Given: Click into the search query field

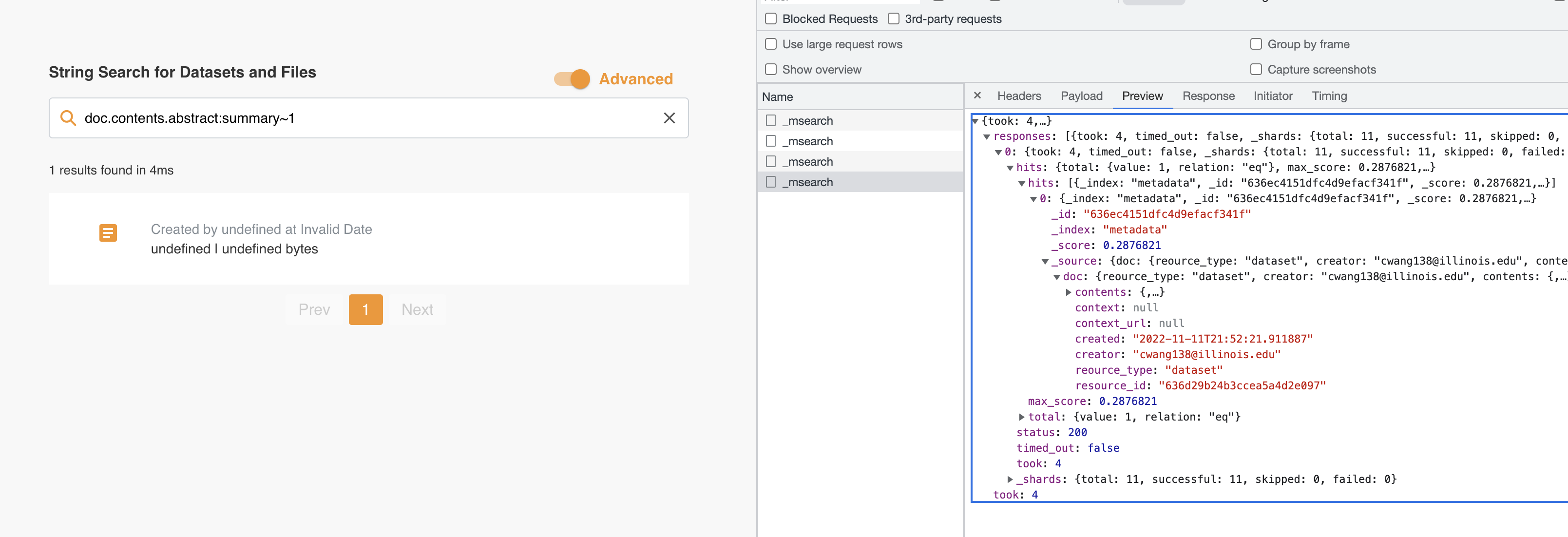Looking at the screenshot, I should [x=365, y=118].
